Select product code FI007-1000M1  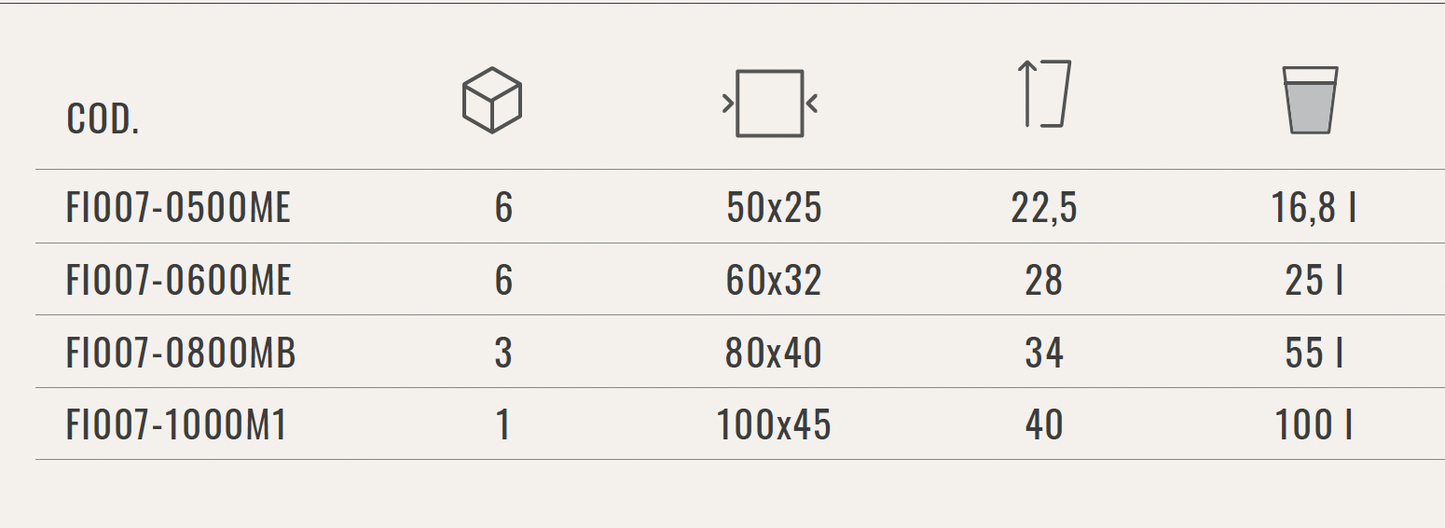pyautogui.click(x=176, y=425)
